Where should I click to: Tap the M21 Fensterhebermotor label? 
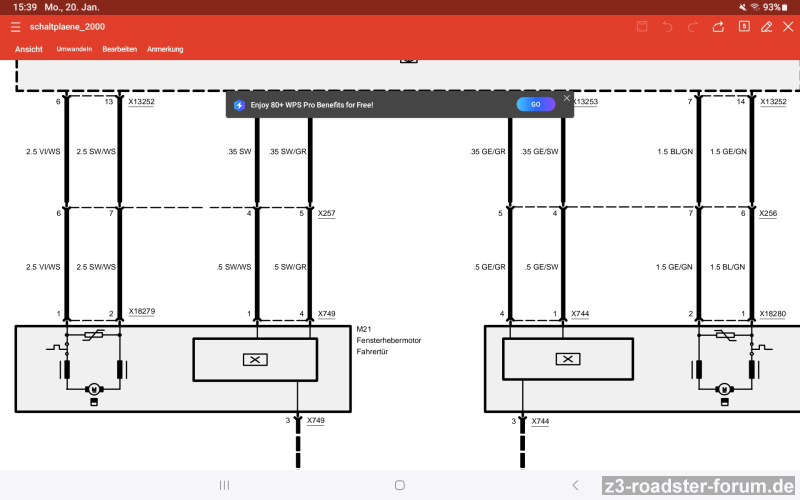click(389, 340)
